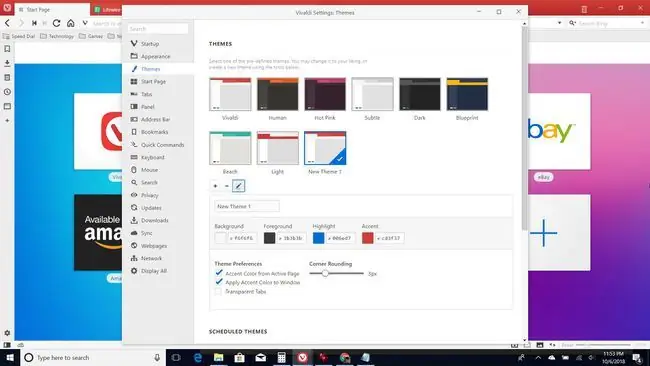Screen dimensions: 650x366
Task: Open the Highlight color swatch picker
Action: click(x=318, y=238)
